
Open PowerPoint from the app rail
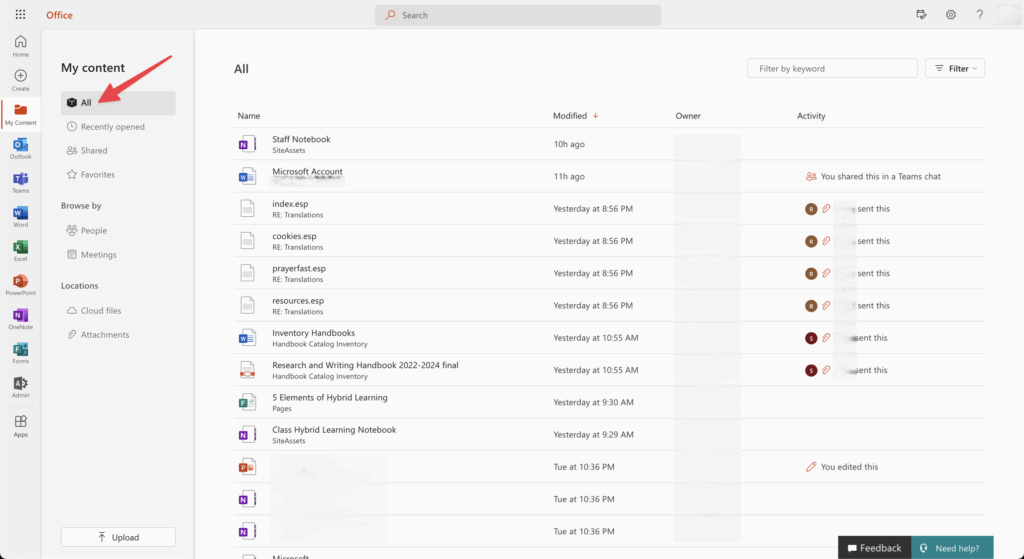coord(20,285)
